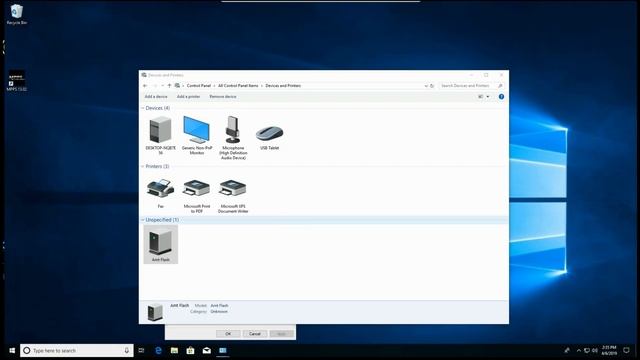Click the microphone icon in taskbar search

tap(127, 351)
